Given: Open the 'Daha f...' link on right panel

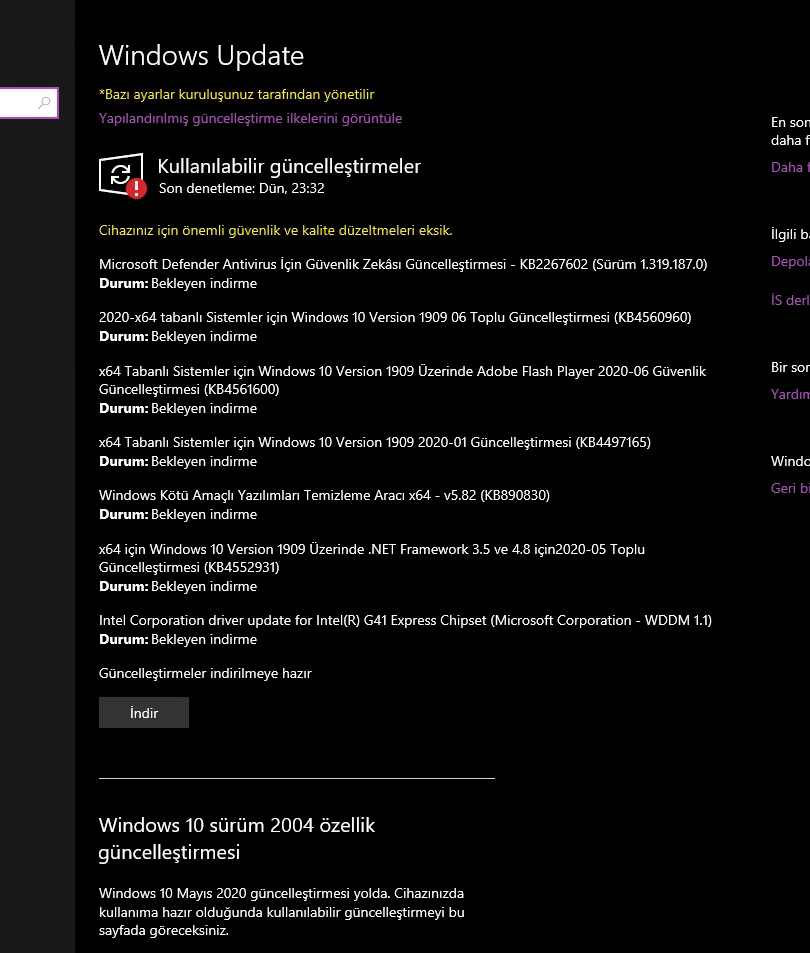Looking at the screenshot, I should point(790,167).
